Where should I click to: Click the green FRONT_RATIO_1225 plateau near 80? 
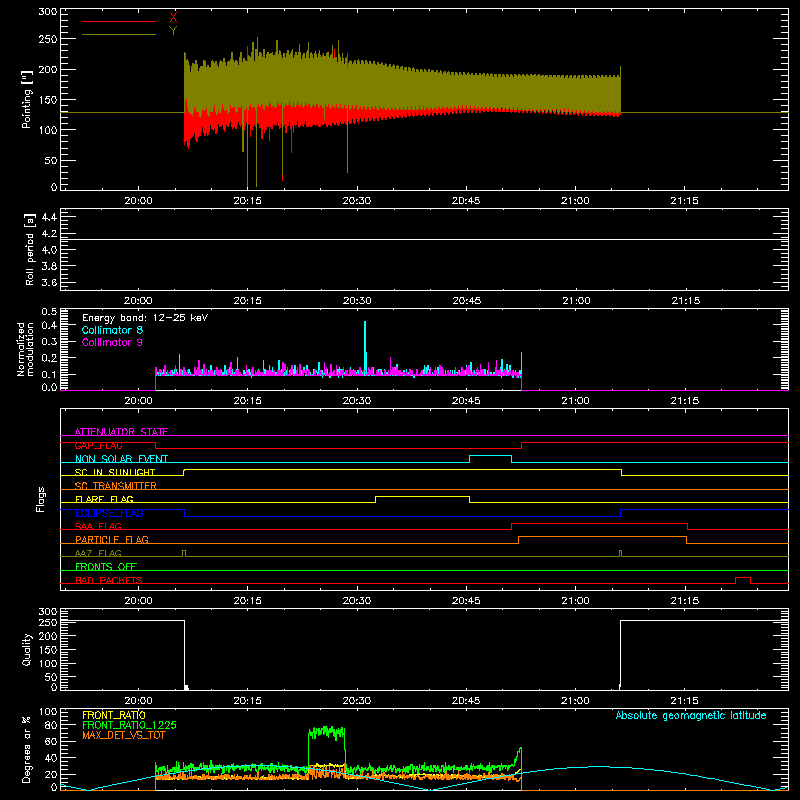point(327,733)
